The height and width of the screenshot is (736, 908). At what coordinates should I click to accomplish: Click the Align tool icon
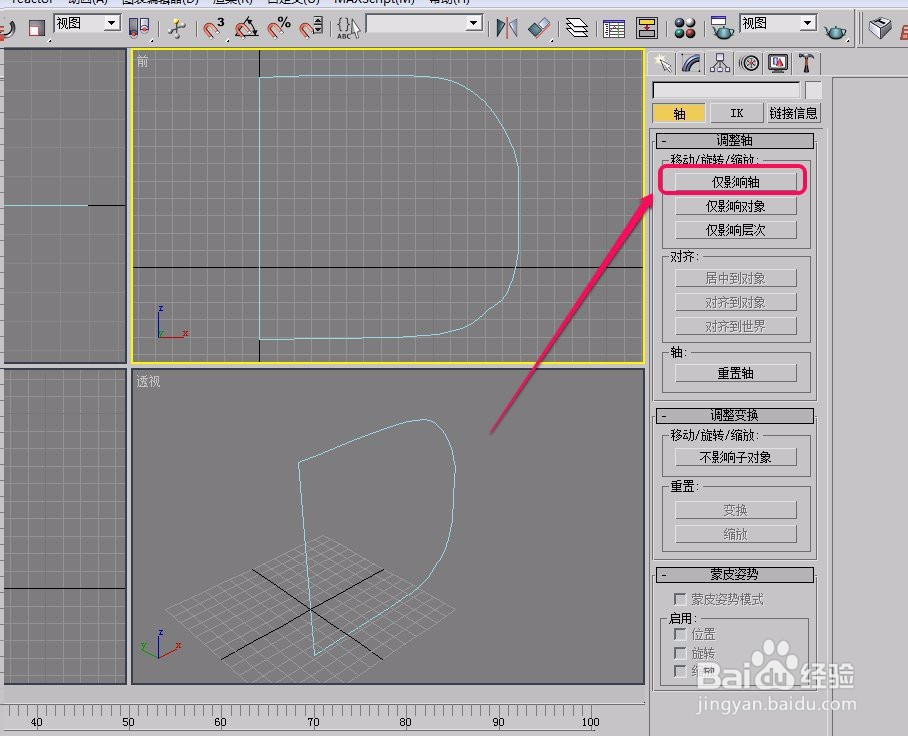pyautogui.click(x=539, y=27)
